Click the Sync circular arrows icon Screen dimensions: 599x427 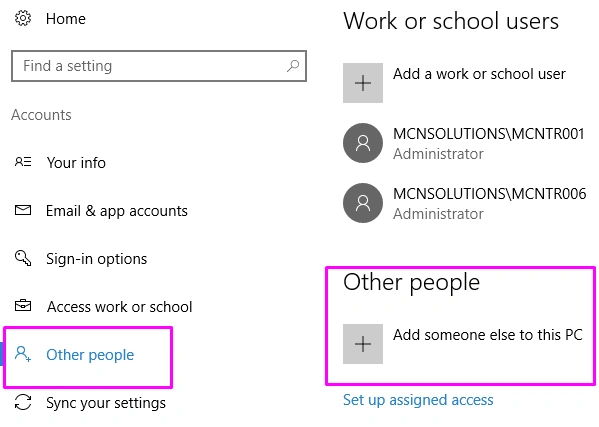[23, 402]
